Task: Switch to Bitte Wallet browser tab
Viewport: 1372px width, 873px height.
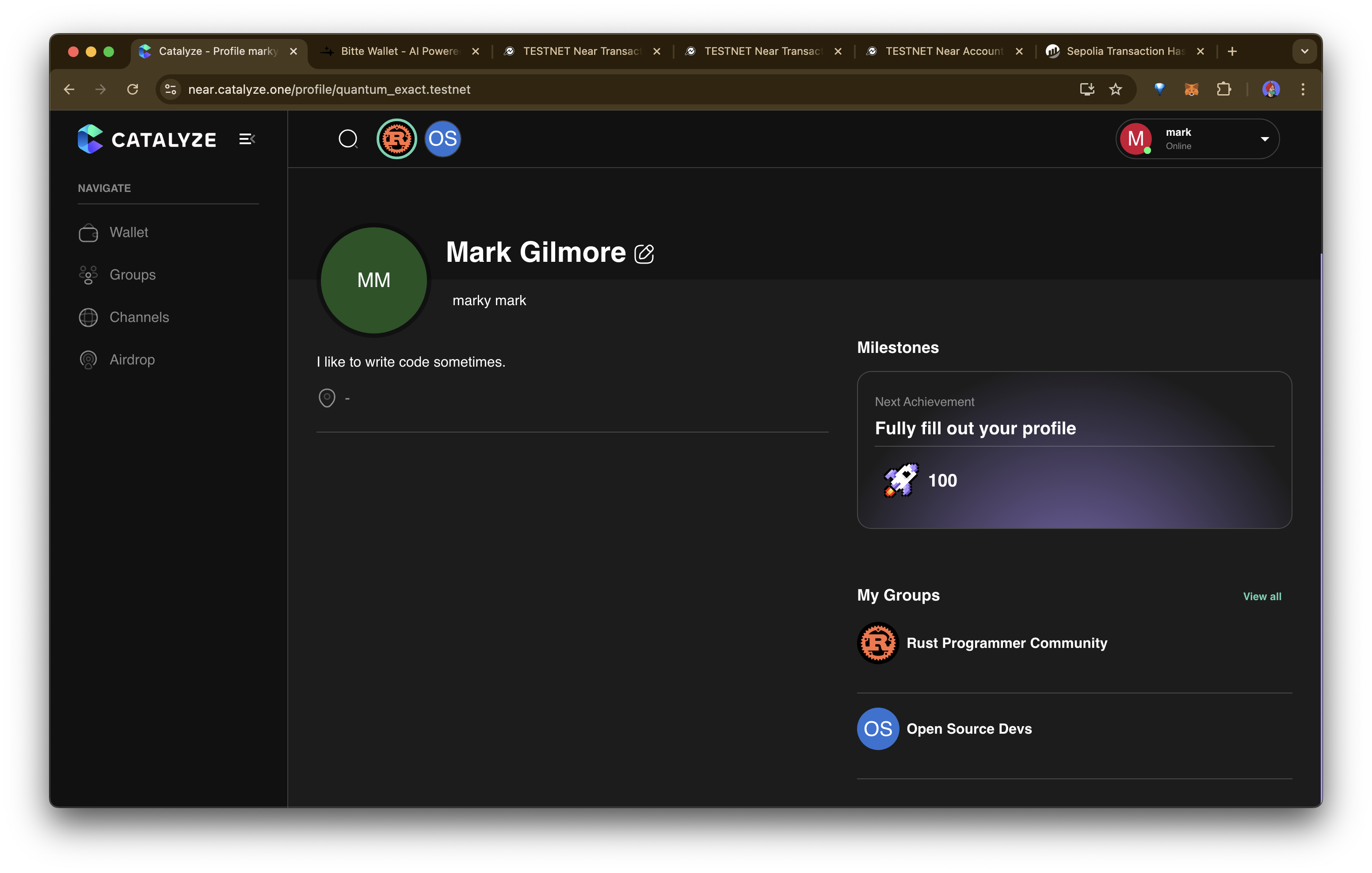Action: coord(399,51)
